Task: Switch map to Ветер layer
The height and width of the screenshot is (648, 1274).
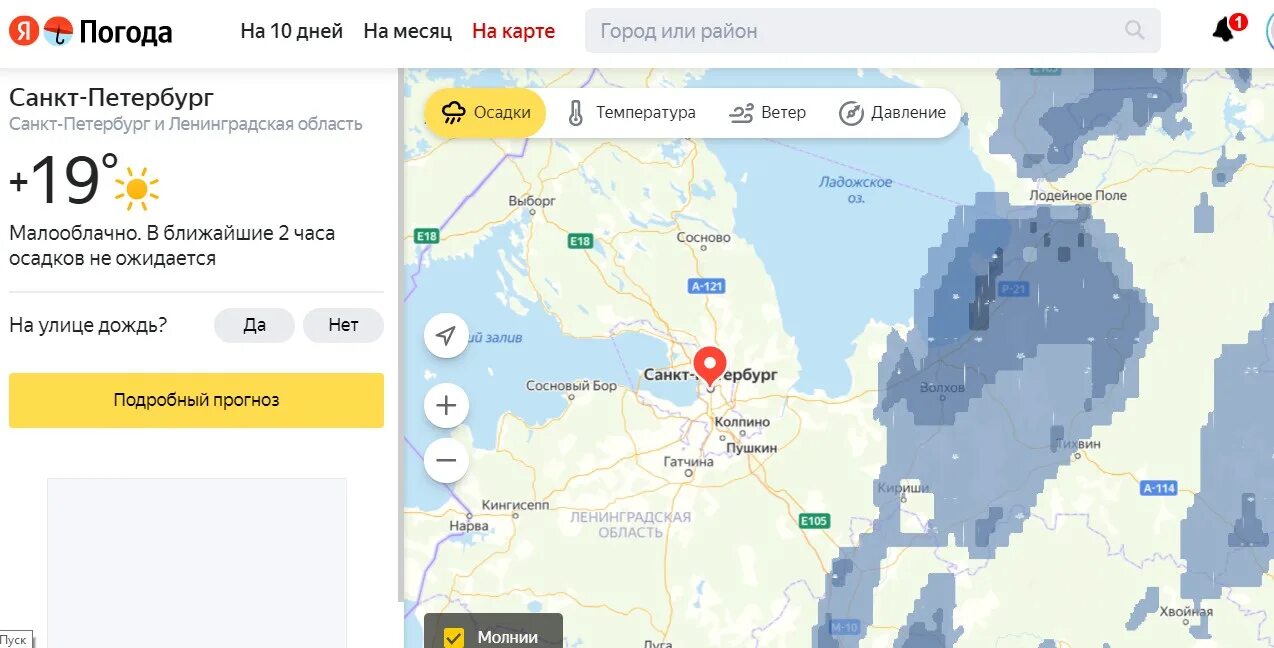Action: (x=768, y=113)
